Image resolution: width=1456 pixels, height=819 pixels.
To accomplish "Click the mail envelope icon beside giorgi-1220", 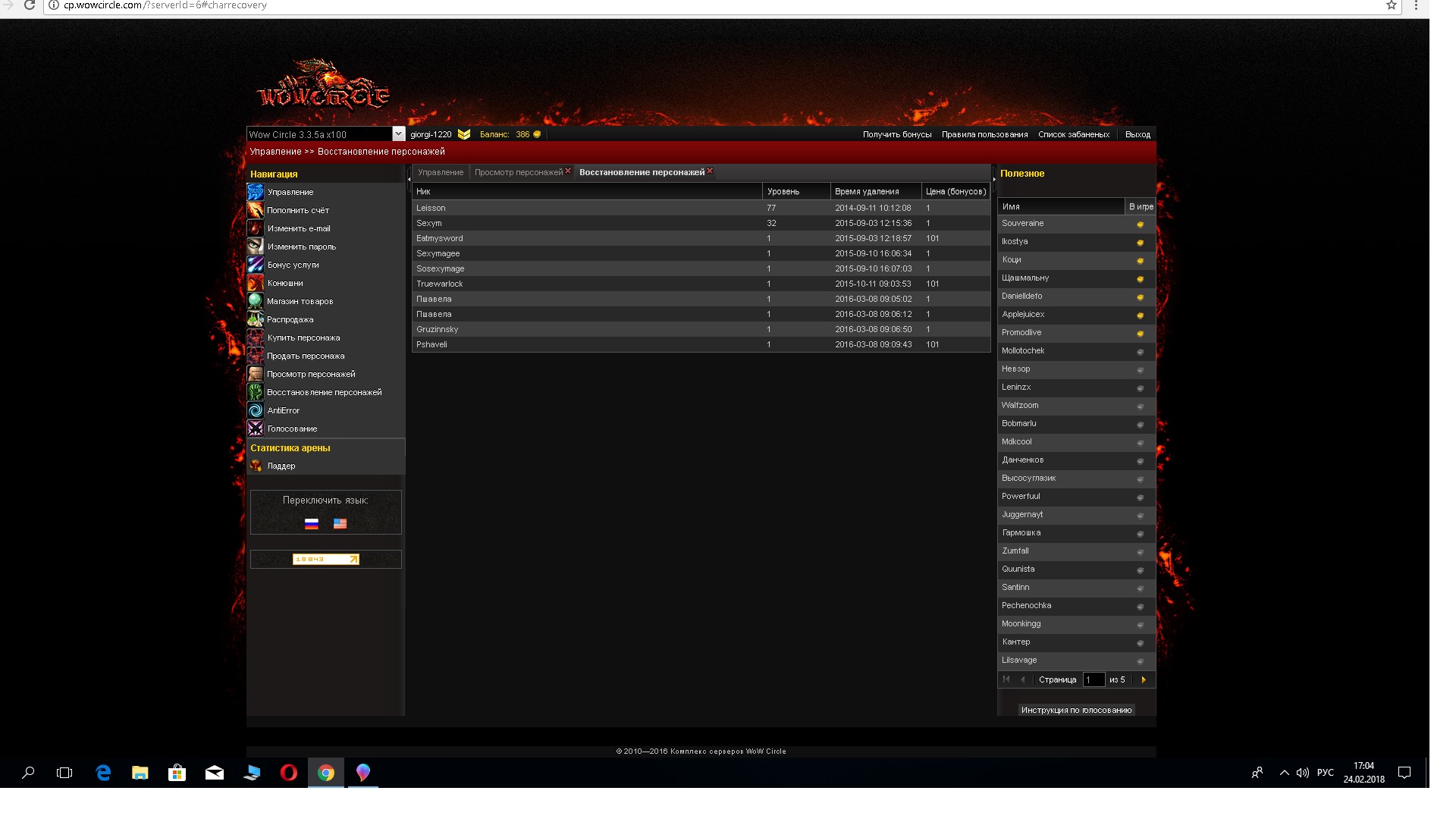I will click(x=464, y=134).
